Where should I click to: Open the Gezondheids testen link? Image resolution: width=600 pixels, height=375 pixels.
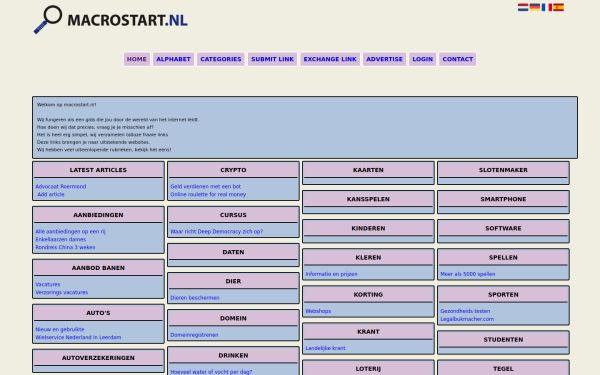(x=465, y=311)
